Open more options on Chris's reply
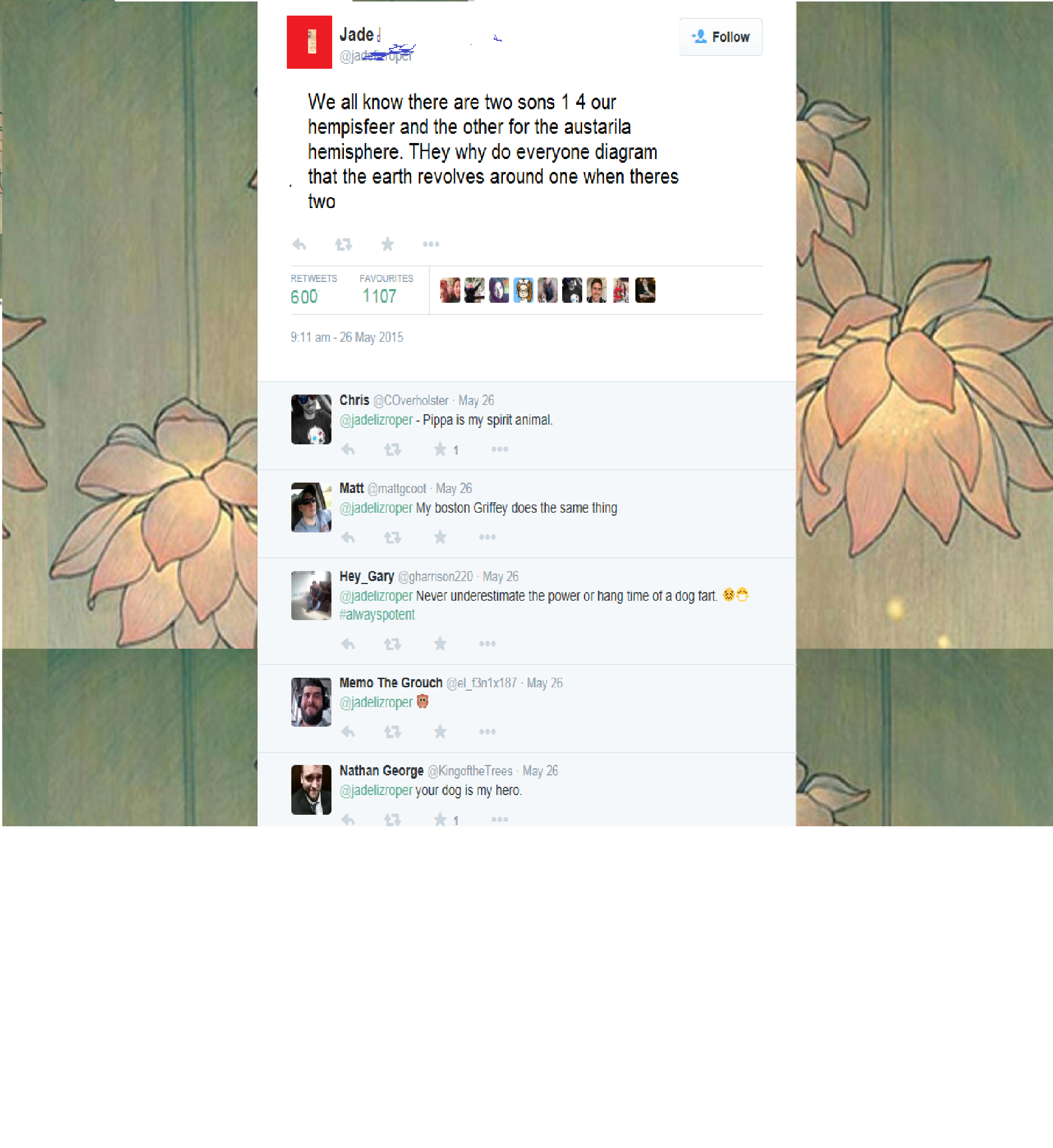The image size is (1053, 1148). click(x=500, y=449)
